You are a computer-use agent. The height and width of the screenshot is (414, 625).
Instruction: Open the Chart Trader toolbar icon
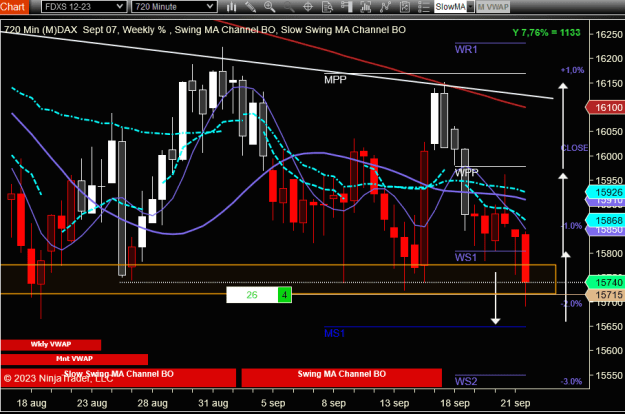346,7
